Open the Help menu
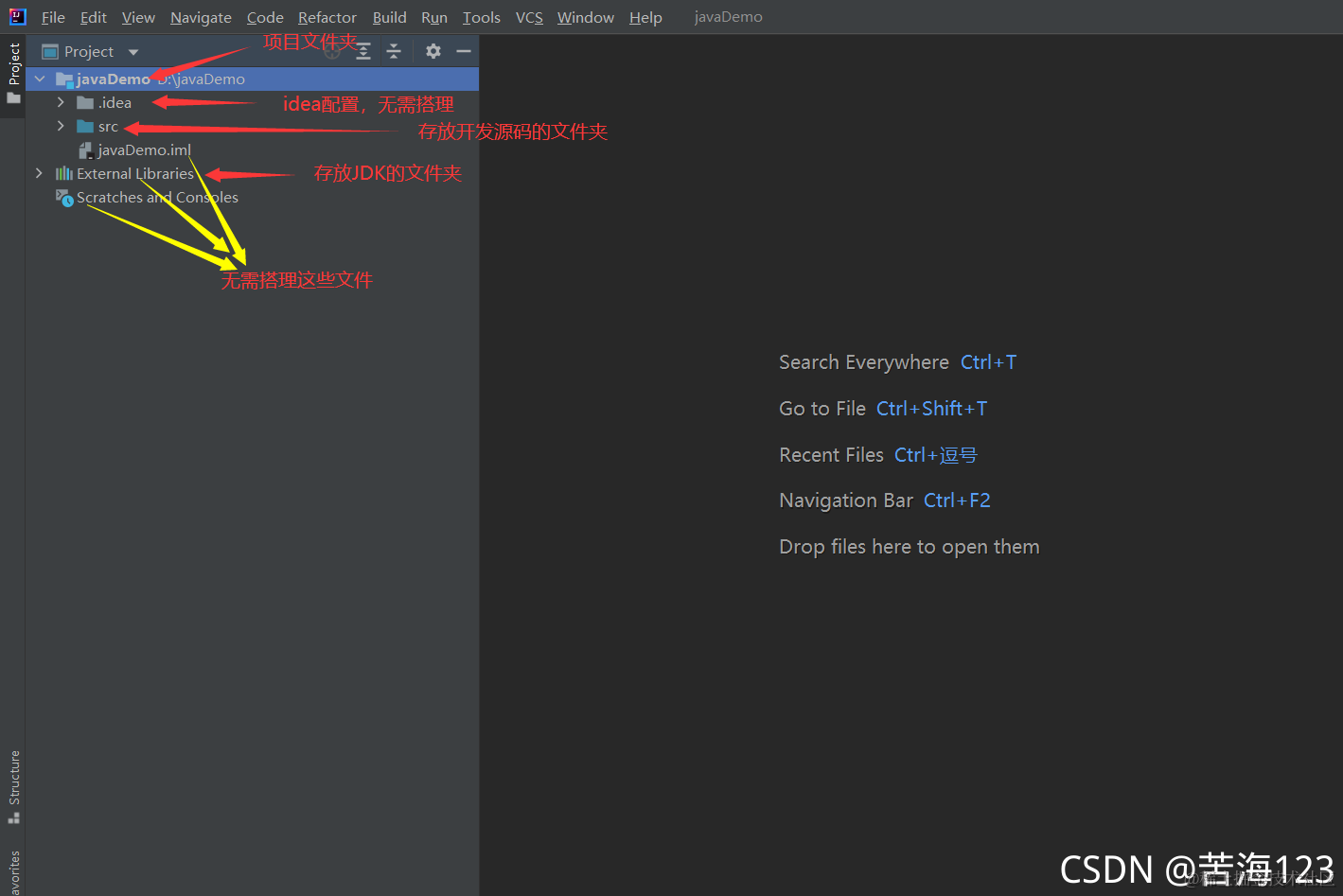Viewport: 1343px width, 896px height. tap(645, 17)
